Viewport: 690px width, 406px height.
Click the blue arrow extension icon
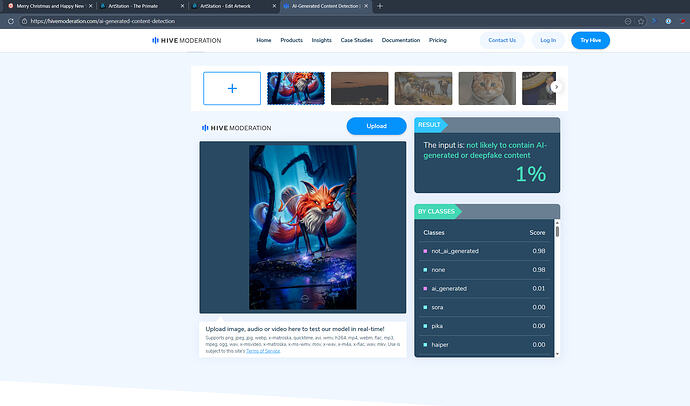(x=654, y=21)
